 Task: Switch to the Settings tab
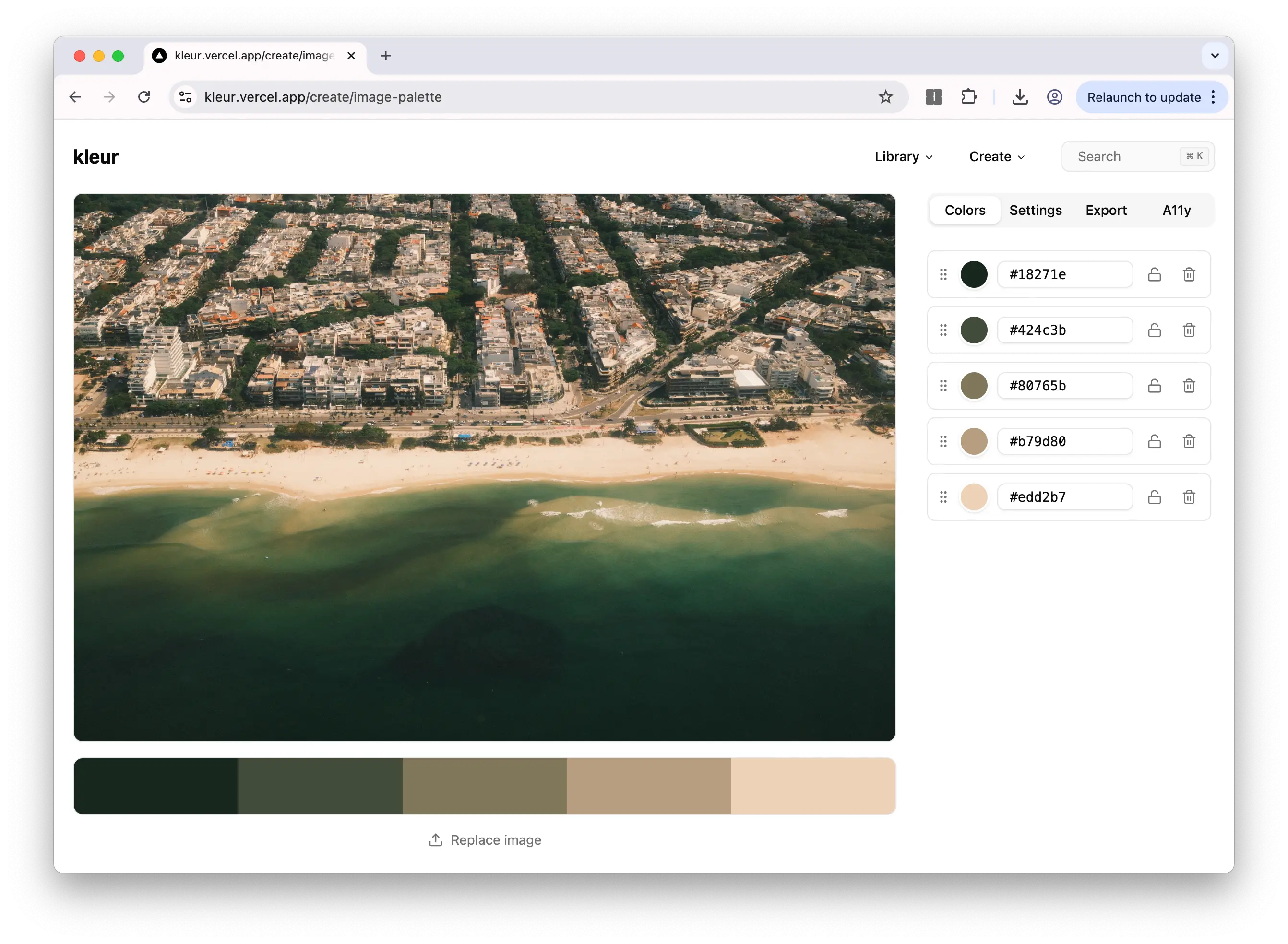click(x=1035, y=210)
